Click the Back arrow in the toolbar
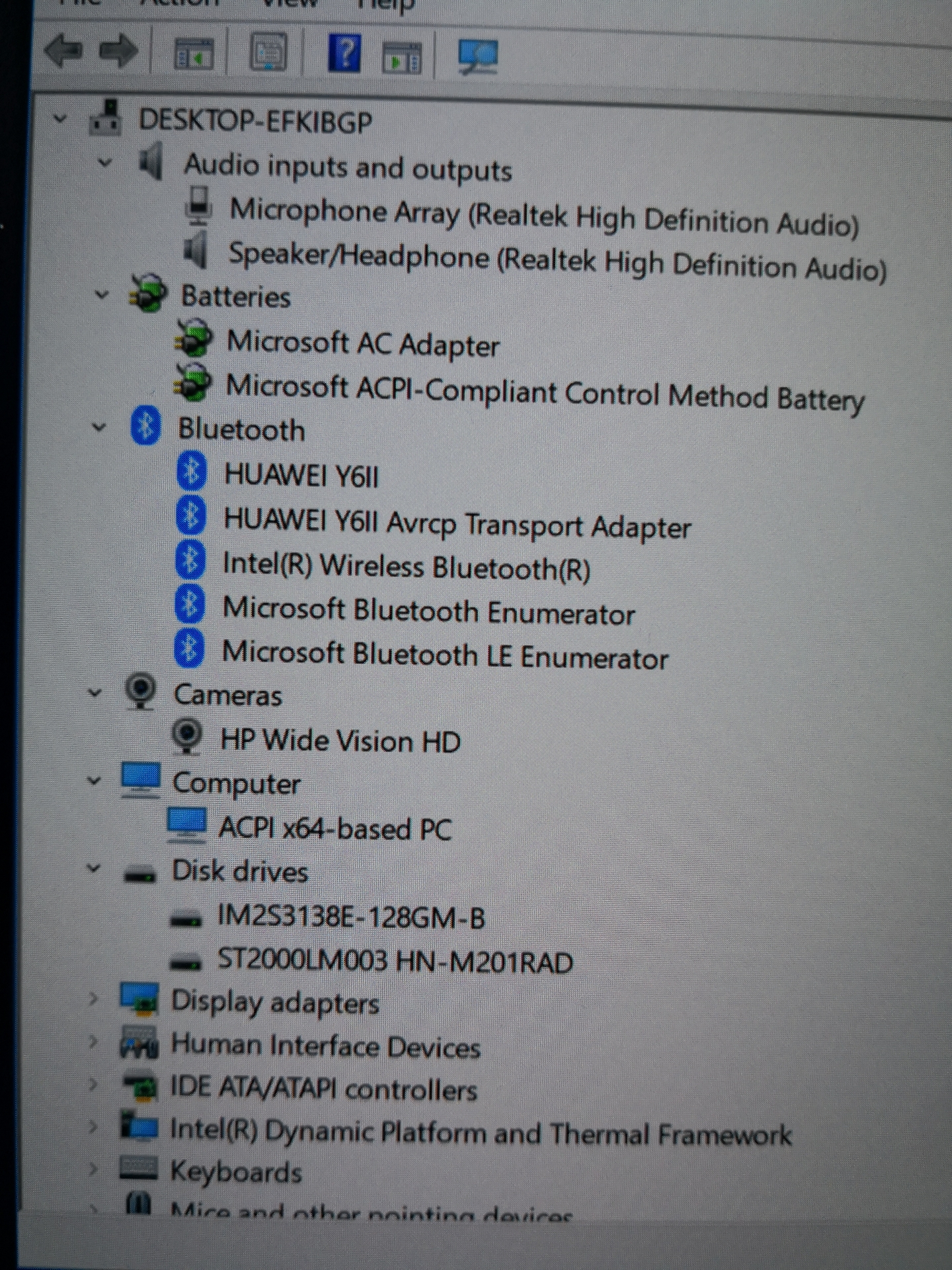952x1270 pixels. [x=63, y=51]
